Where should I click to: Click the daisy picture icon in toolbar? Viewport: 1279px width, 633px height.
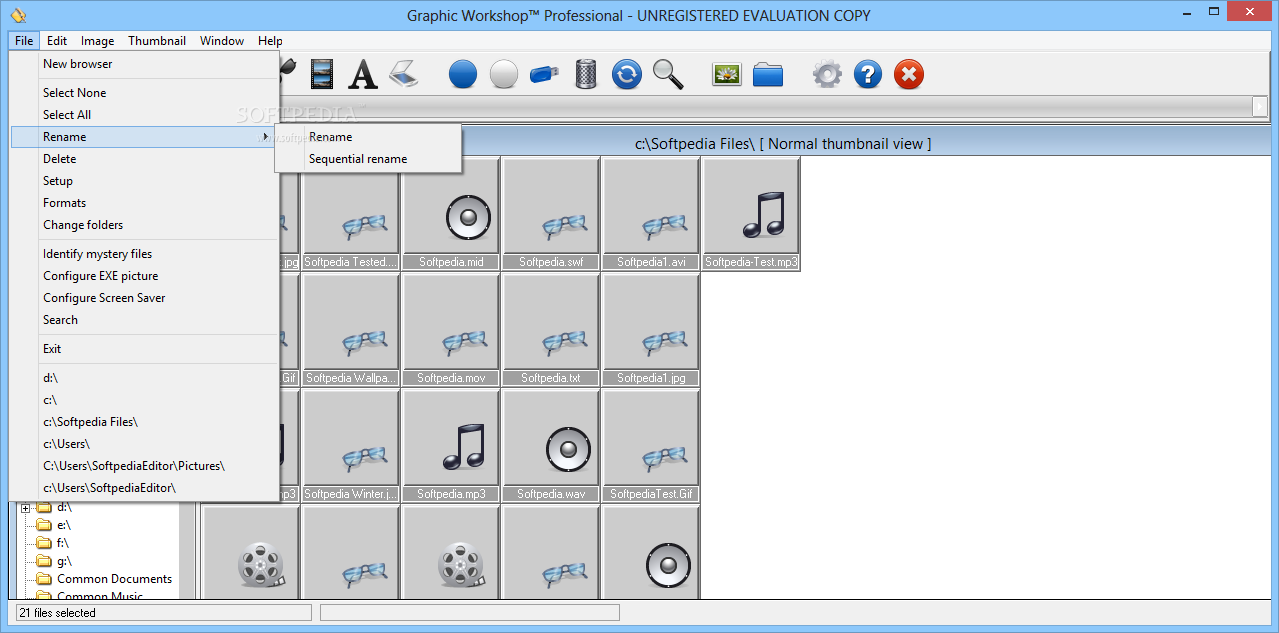[x=727, y=74]
